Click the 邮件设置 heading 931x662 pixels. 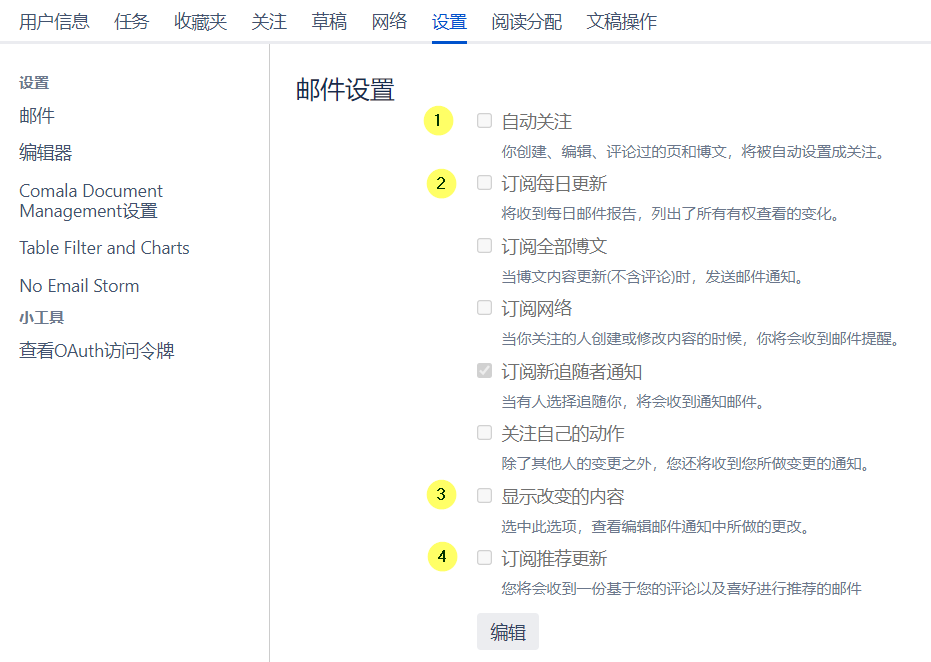[x=345, y=90]
